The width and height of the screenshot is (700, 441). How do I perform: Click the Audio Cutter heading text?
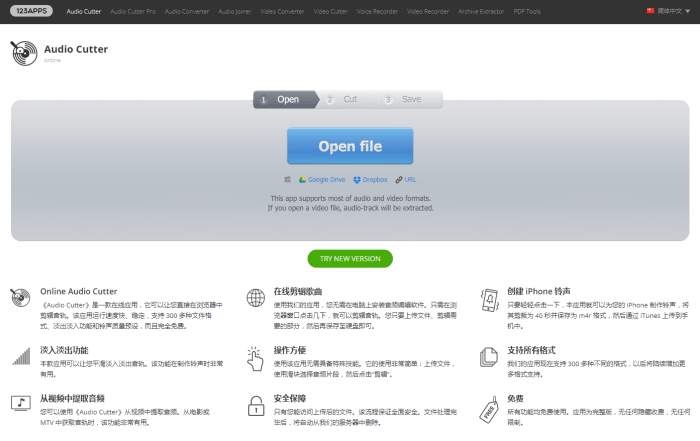(76, 49)
